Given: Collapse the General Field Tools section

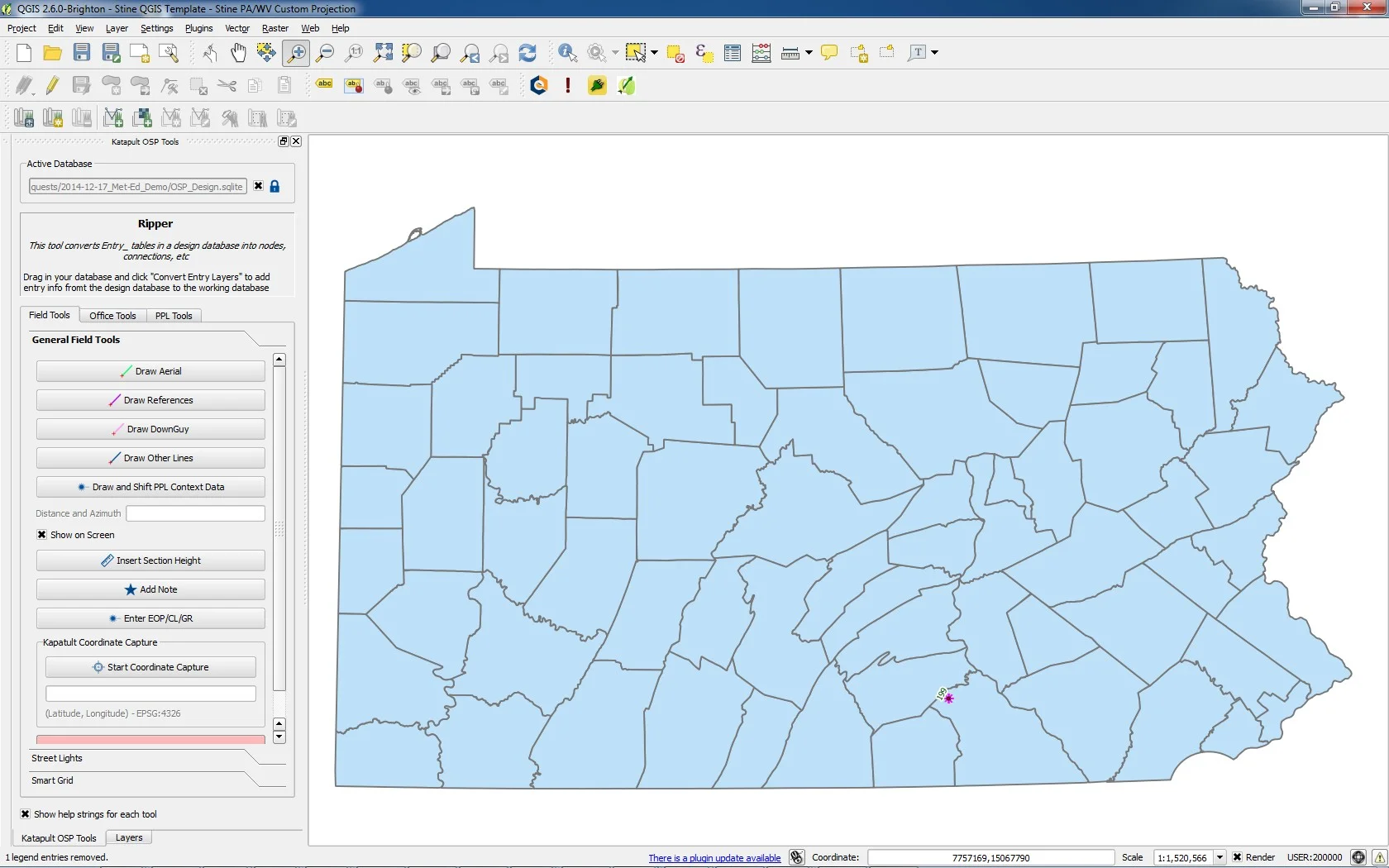Looking at the screenshot, I should (x=157, y=340).
